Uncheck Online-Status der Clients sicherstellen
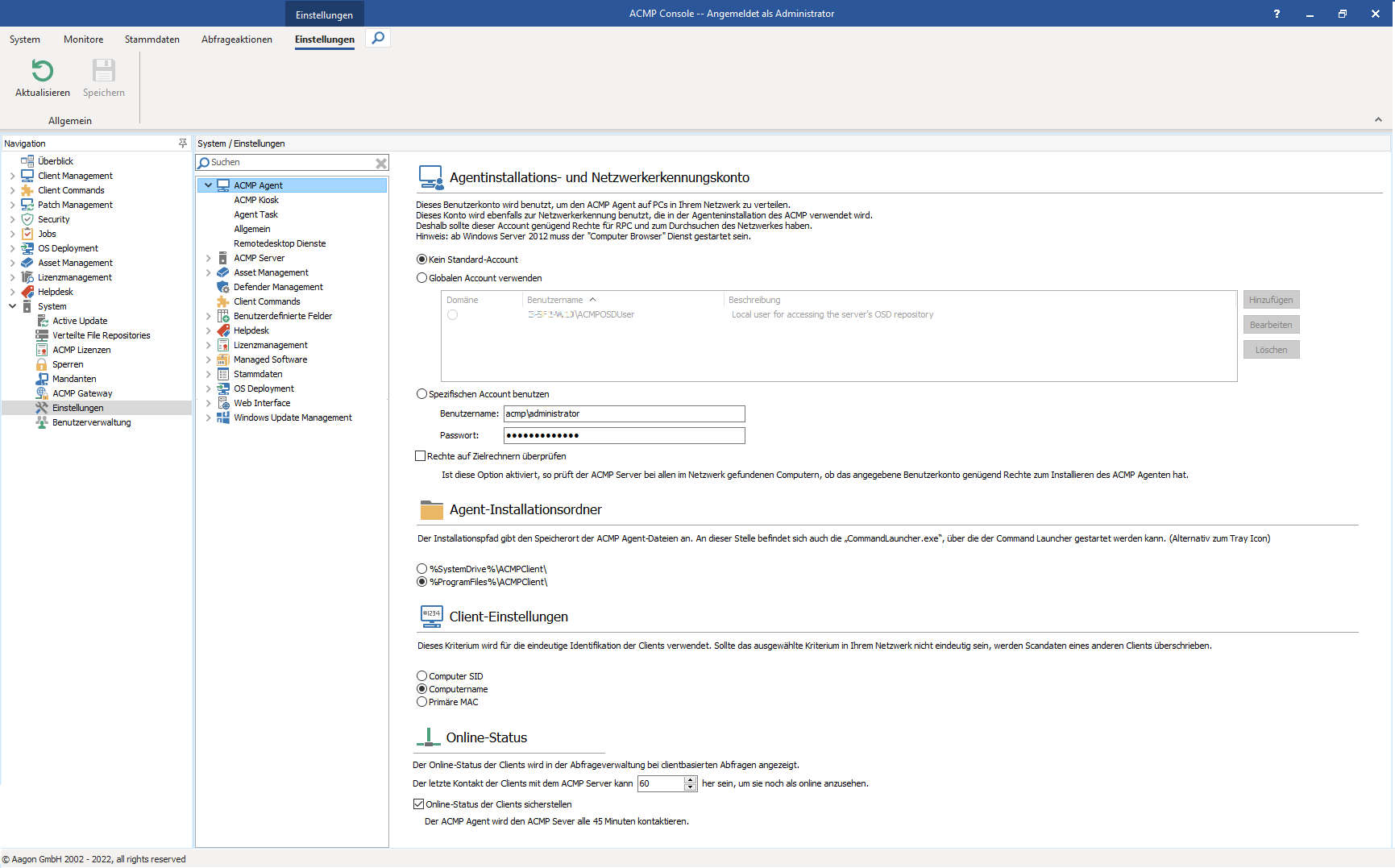 418,804
